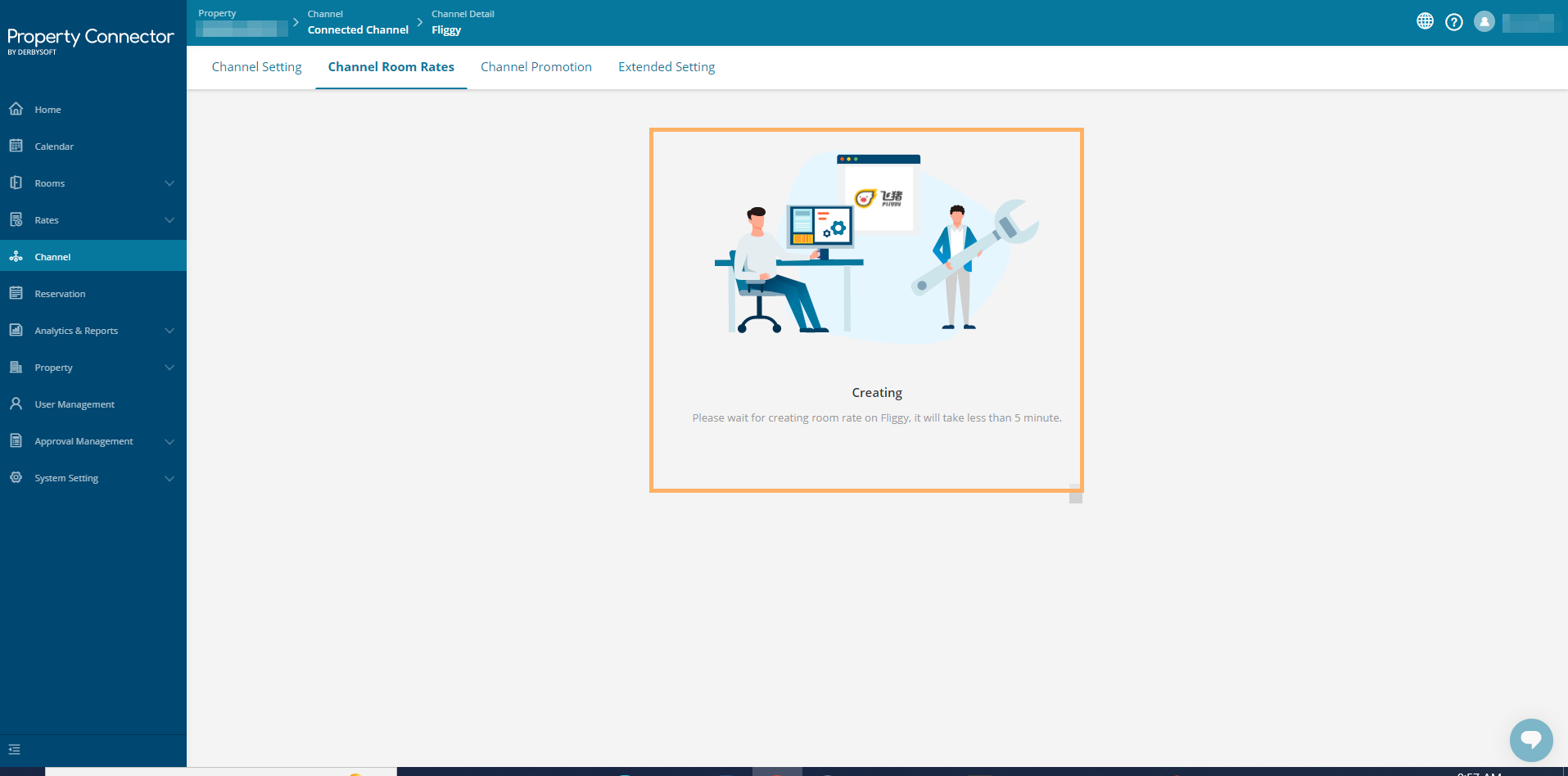This screenshot has height=776, width=1568.
Task: Click the User Management person icon
Action: pos(16,404)
